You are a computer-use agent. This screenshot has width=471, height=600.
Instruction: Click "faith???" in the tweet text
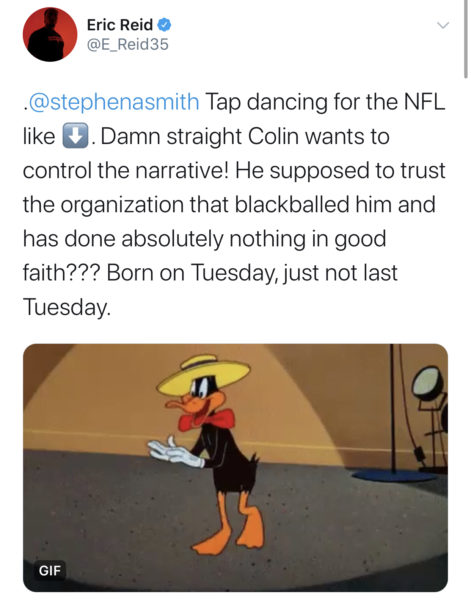[62, 273]
